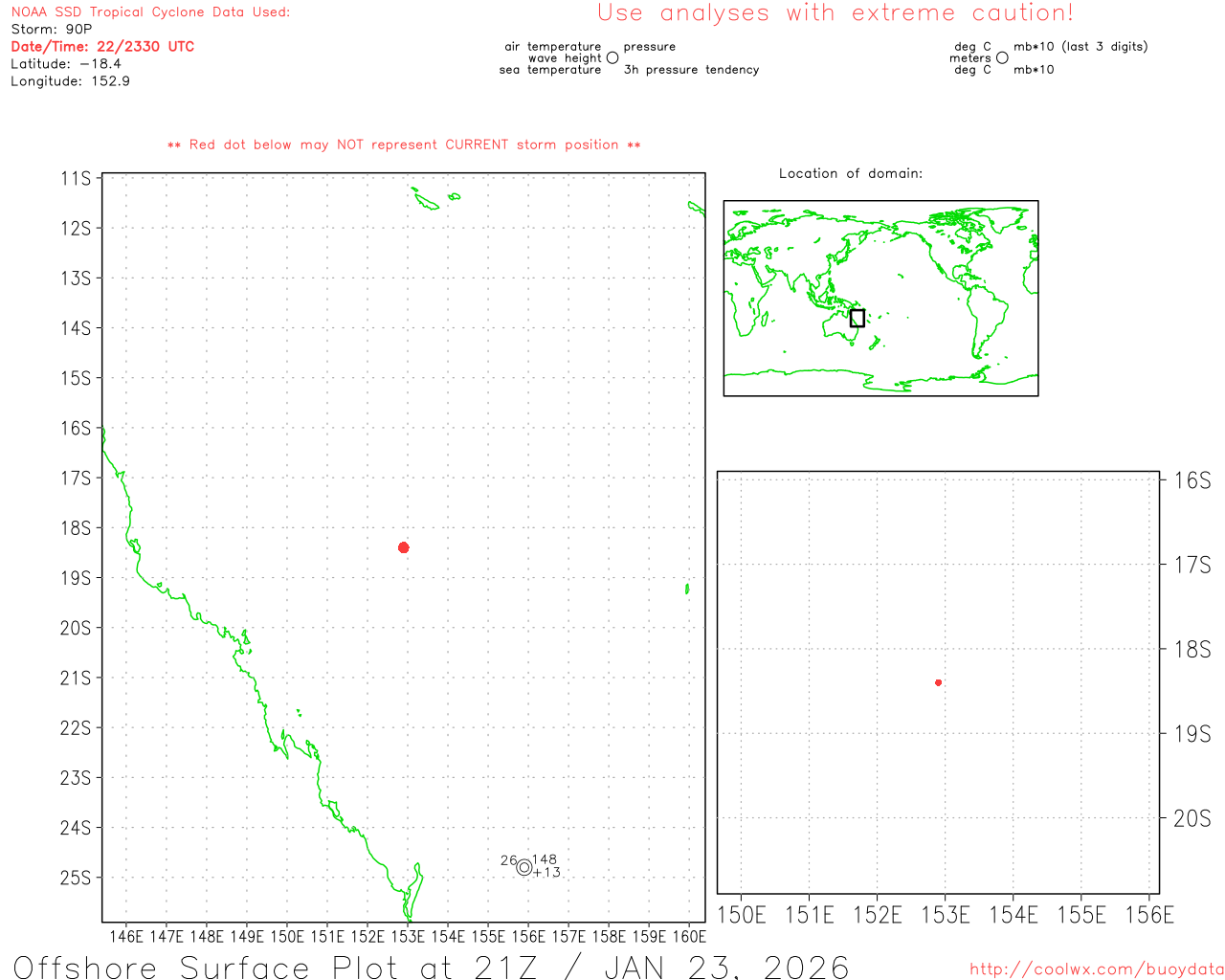The width and height of the screenshot is (1225, 980).
Task: Click the buoy pressure value 148
Action: 545,859
